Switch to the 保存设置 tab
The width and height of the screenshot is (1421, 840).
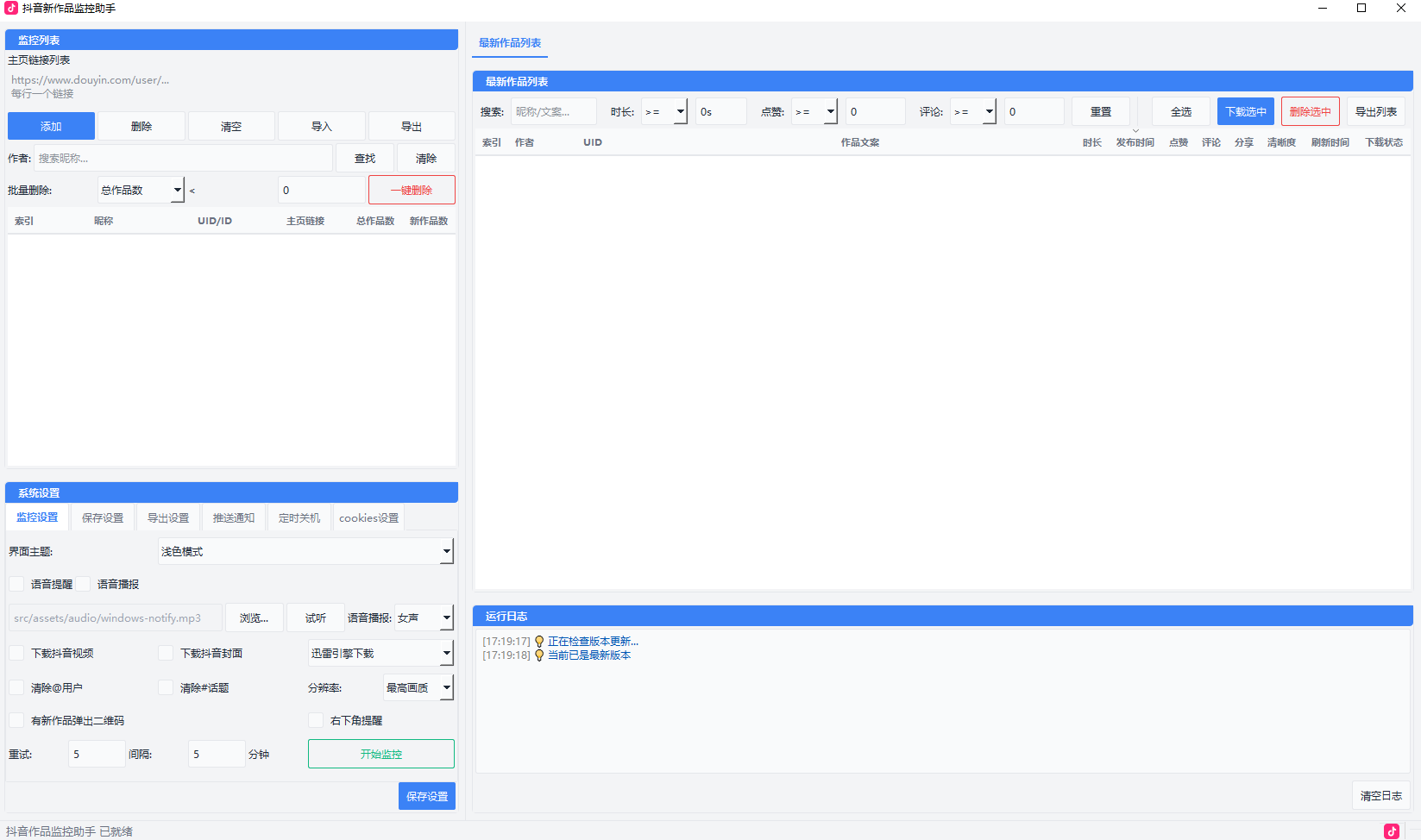tap(103, 517)
